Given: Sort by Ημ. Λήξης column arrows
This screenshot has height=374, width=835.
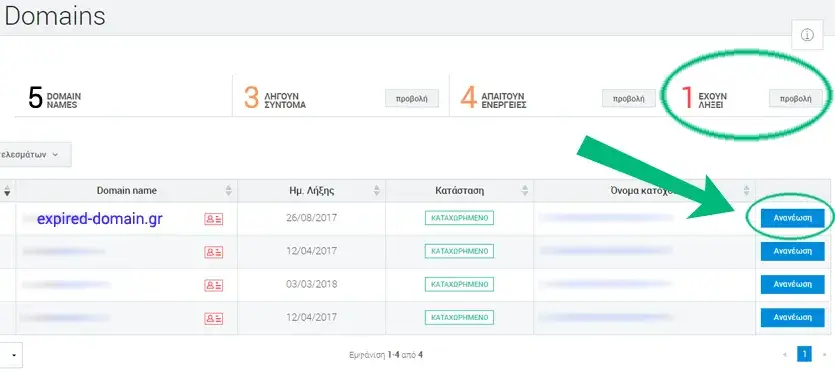Looking at the screenshot, I should 377,191.
